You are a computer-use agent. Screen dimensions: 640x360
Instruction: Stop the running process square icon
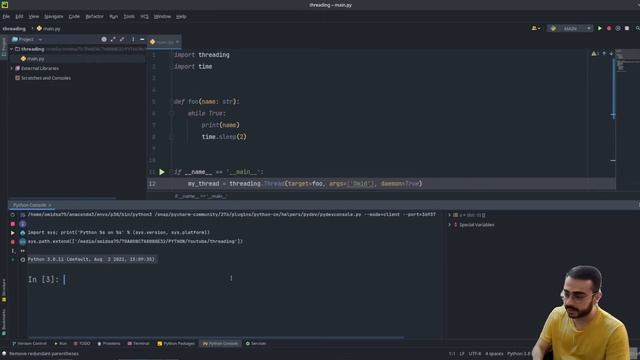tap(627, 28)
